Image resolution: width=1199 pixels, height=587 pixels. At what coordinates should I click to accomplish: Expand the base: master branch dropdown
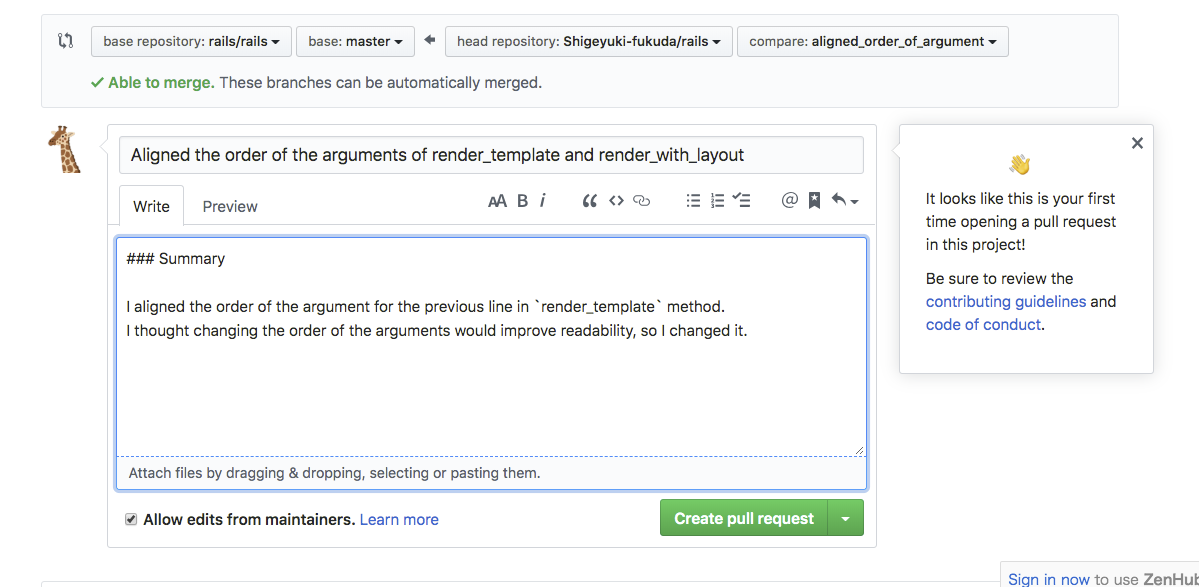click(x=355, y=42)
